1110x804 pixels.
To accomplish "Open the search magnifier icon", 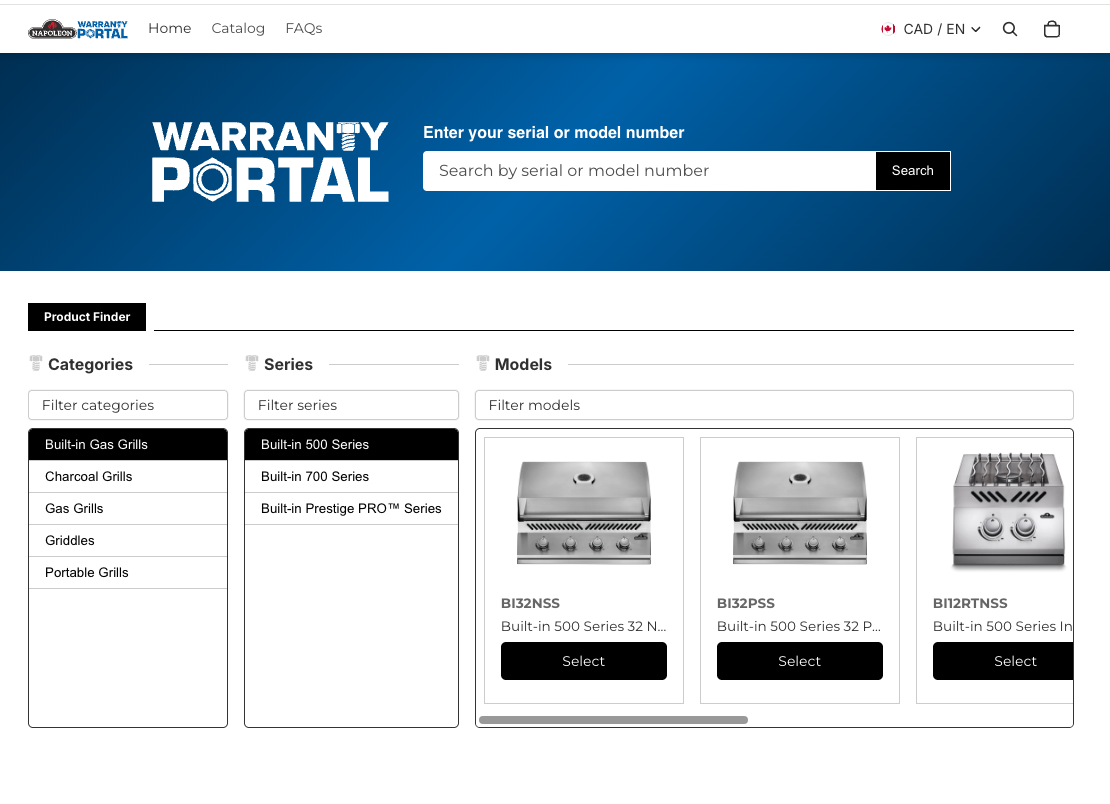I will [1010, 29].
